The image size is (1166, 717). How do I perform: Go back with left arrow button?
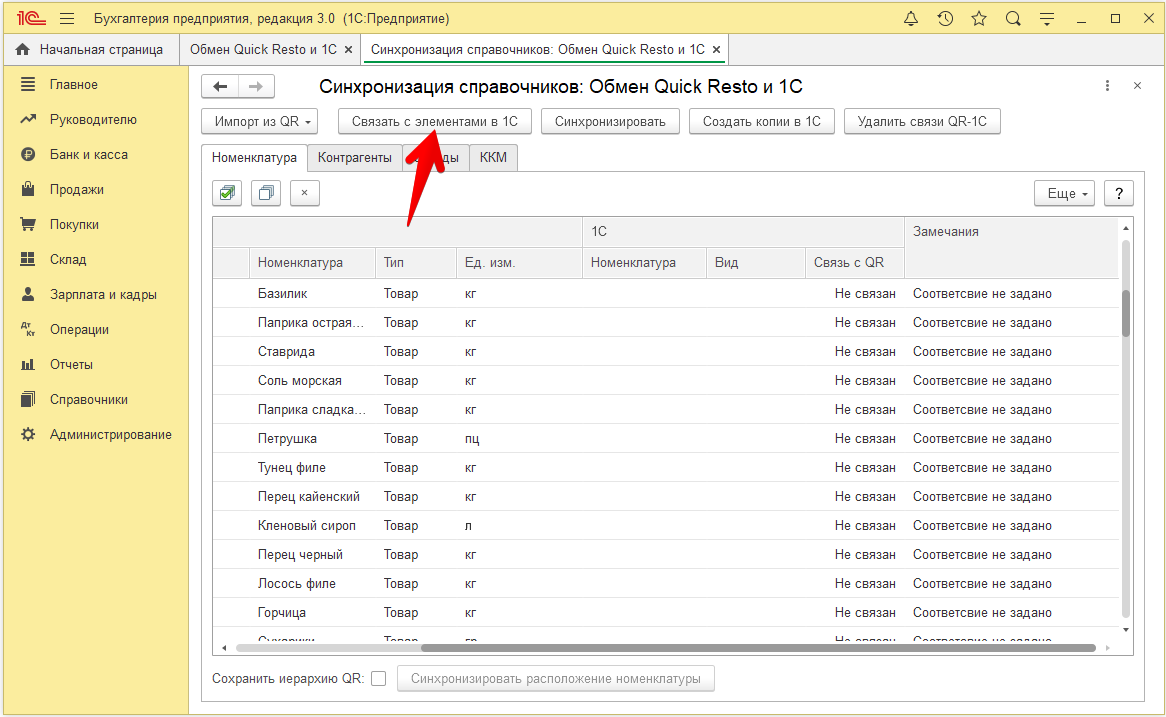tap(220, 86)
